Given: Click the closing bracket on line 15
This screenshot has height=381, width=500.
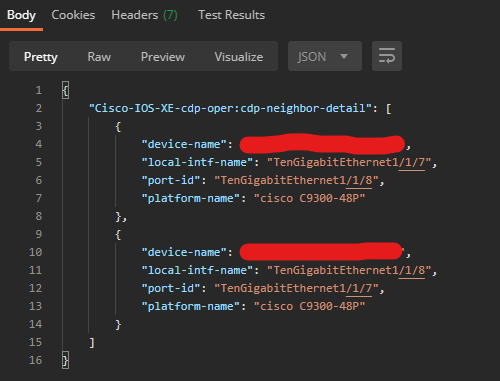Looking at the screenshot, I should (x=92, y=342).
